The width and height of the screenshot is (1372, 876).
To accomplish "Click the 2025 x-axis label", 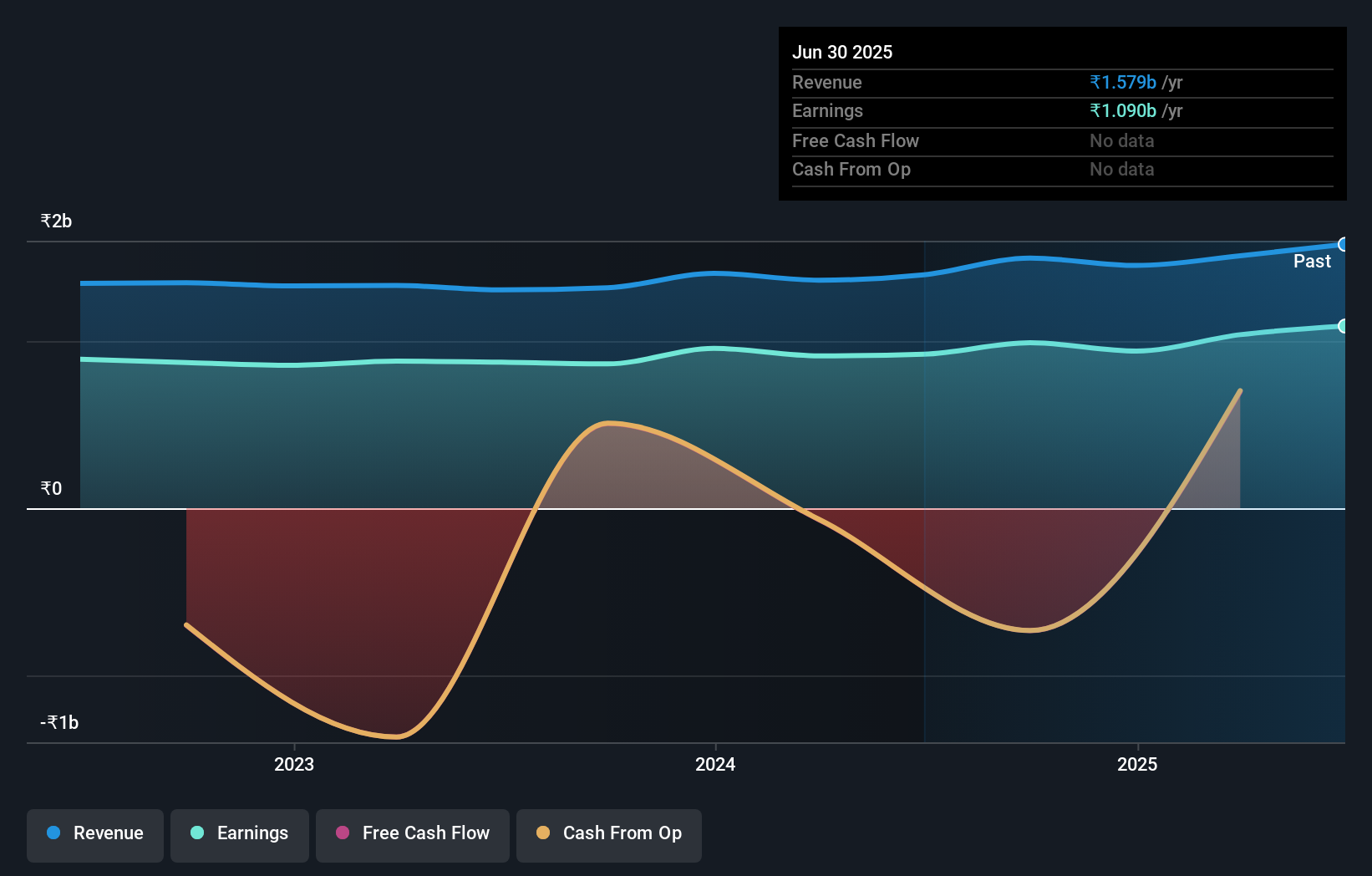I will [x=1137, y=764].
